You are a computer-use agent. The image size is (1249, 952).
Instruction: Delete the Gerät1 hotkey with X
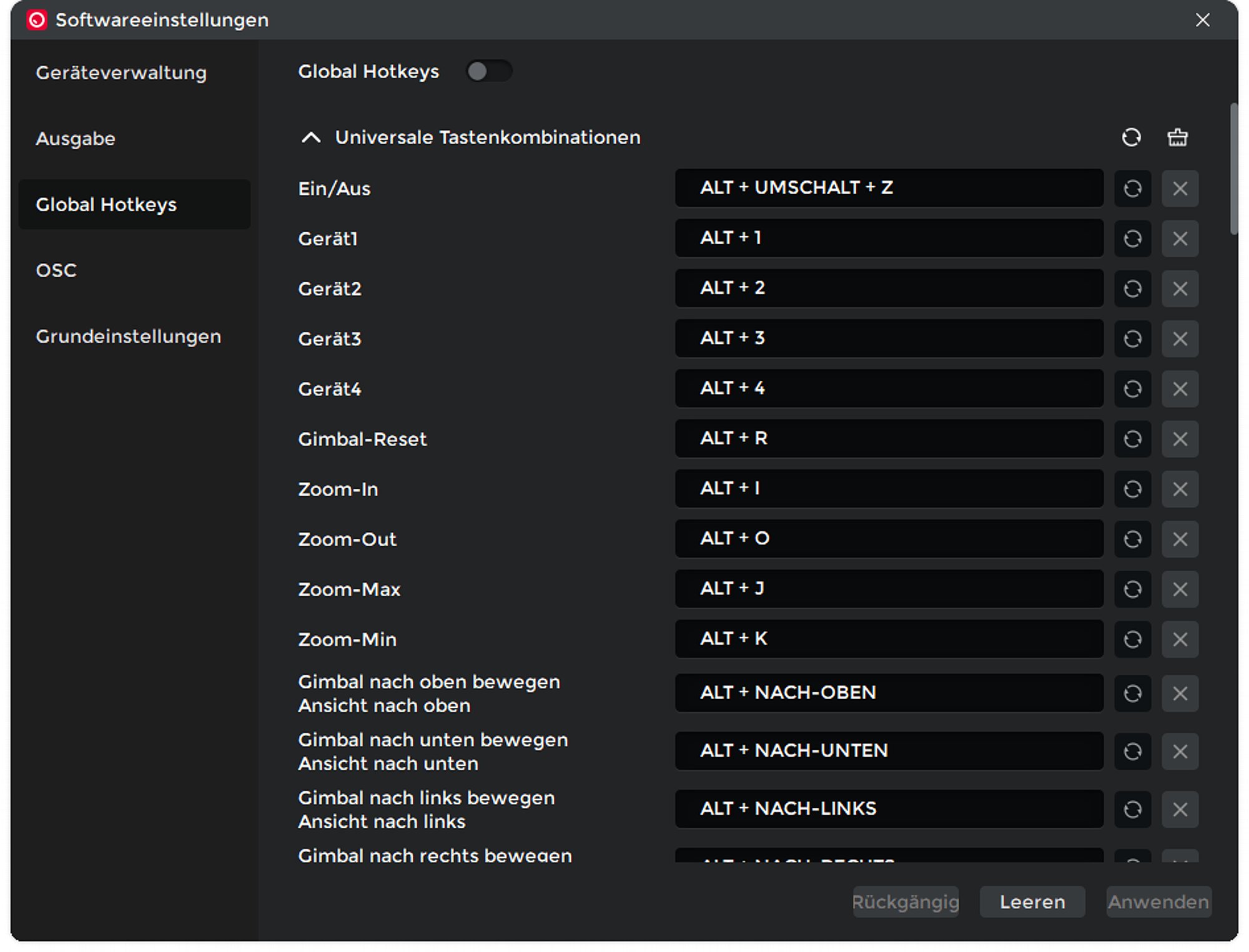point(1180,238)
